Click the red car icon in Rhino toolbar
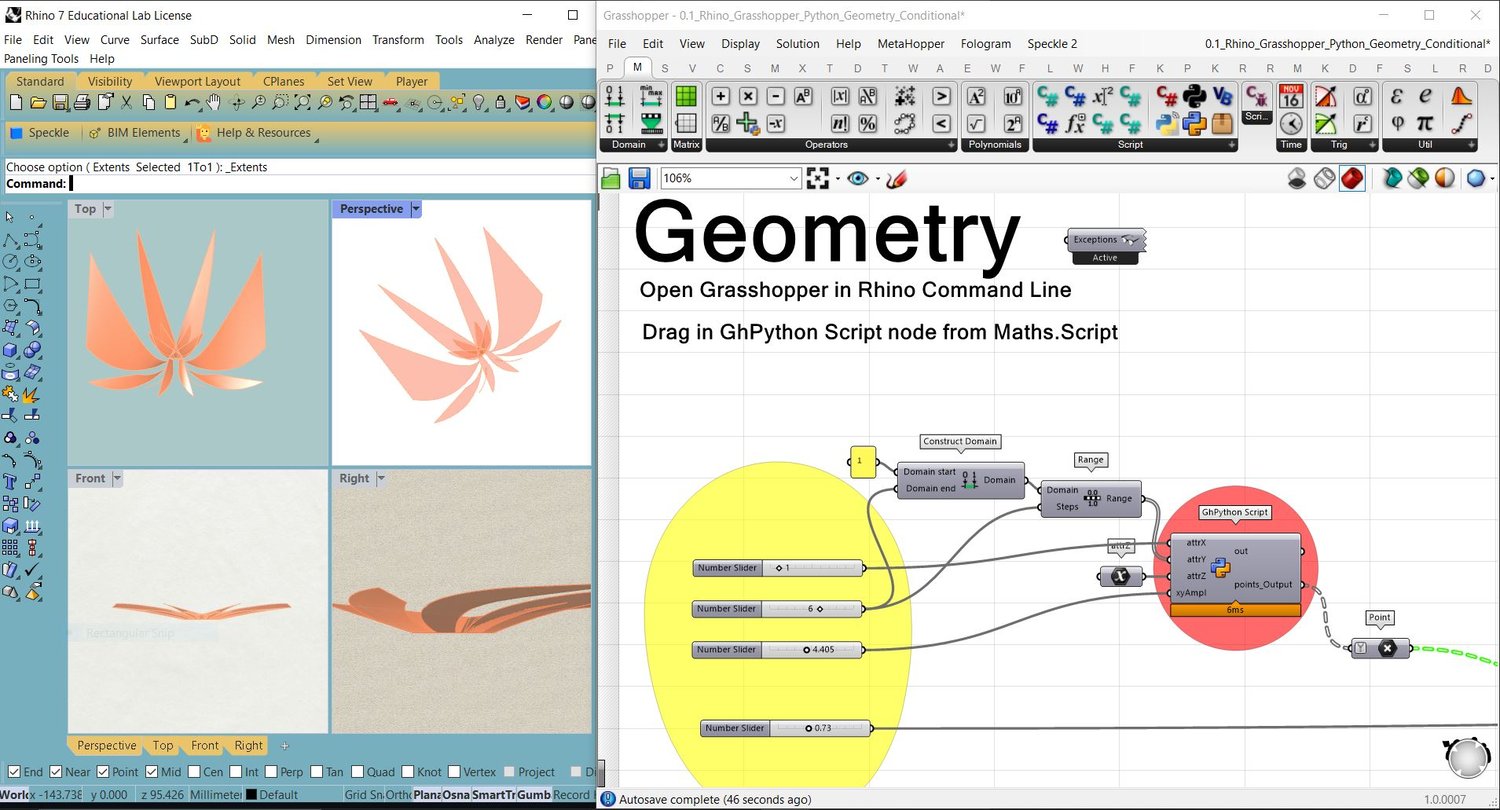 pos(390,102)
